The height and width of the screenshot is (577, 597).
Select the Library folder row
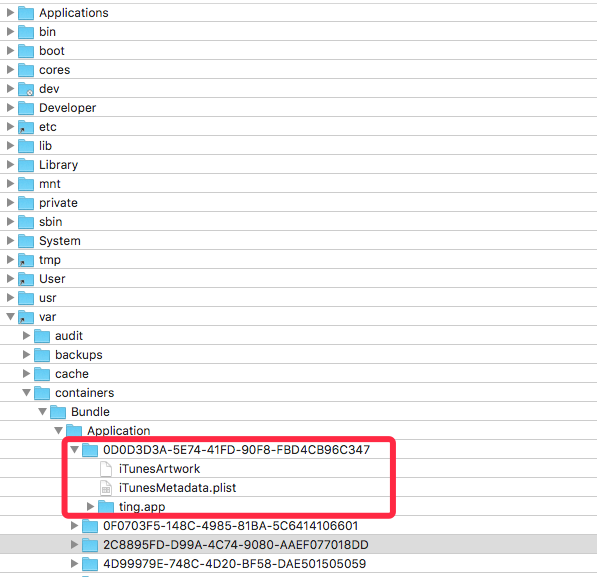(298, 165)
